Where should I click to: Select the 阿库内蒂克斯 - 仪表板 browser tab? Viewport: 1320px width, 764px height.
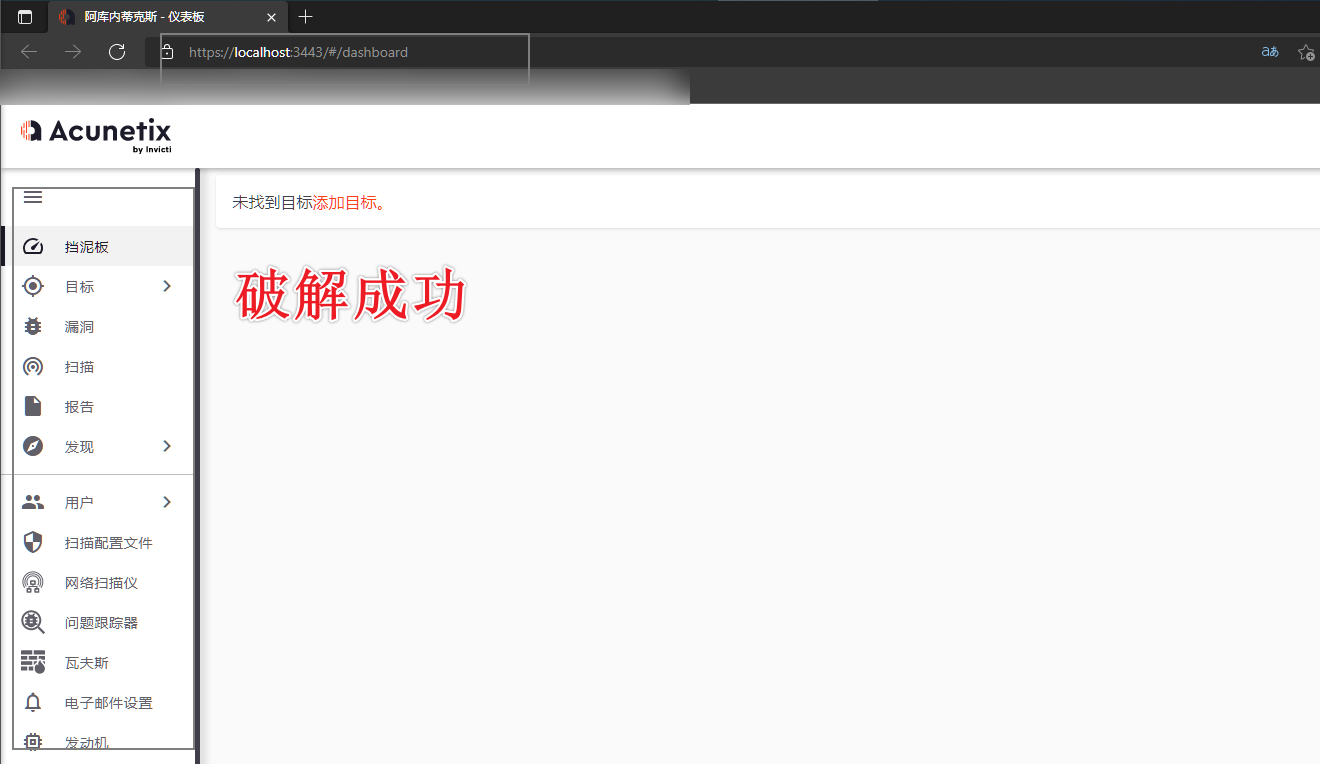167,17
